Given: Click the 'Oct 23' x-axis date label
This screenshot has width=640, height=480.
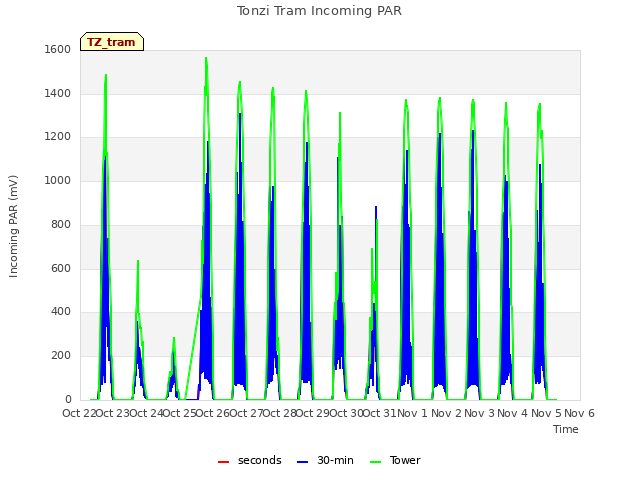Looking at the screenshot, I should [x=113, y=413].
